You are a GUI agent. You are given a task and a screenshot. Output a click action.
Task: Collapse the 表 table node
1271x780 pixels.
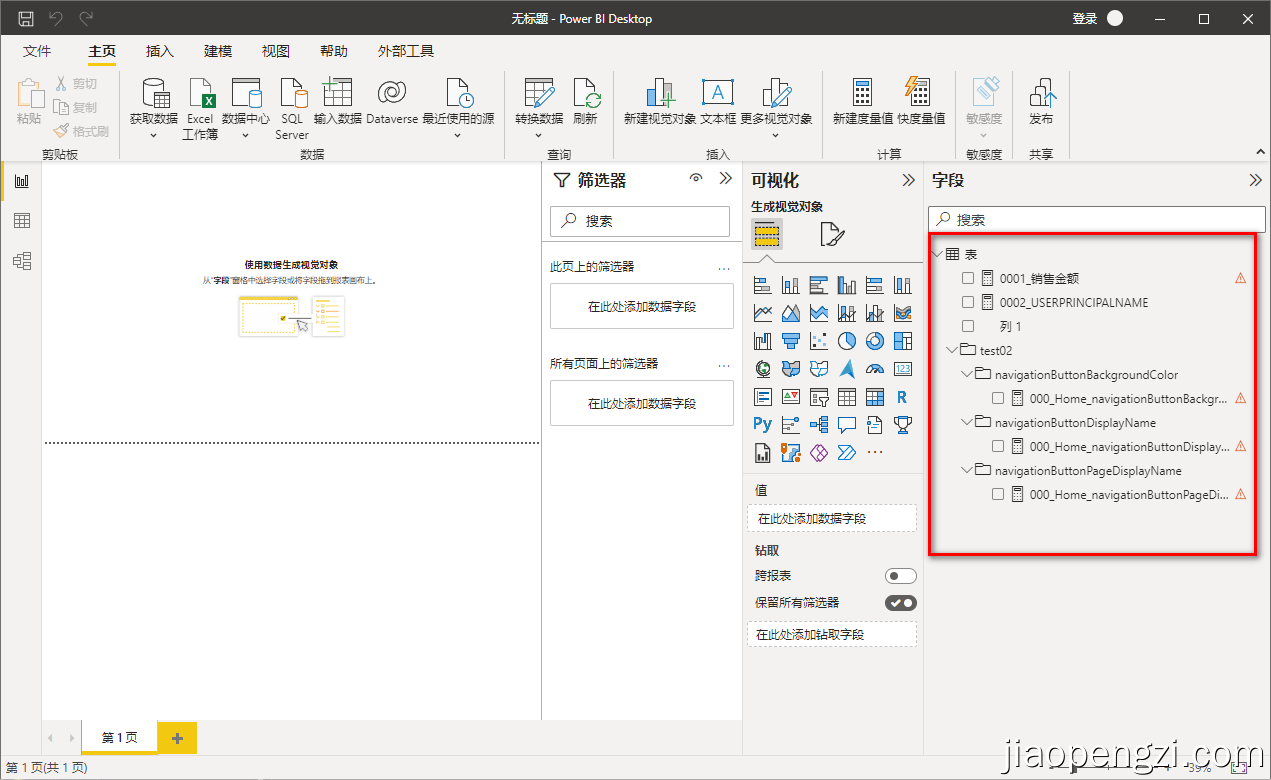[937, 254]
